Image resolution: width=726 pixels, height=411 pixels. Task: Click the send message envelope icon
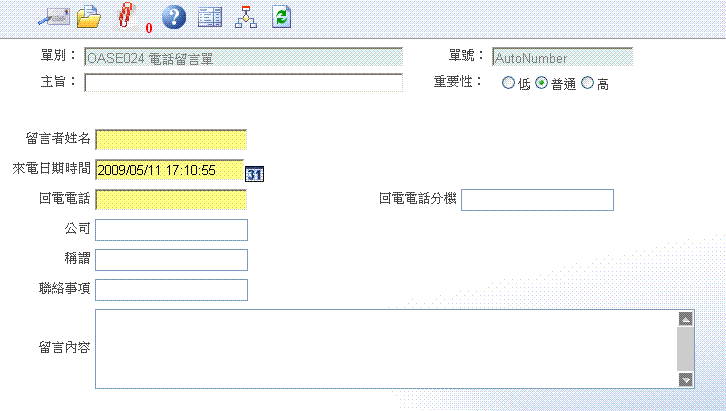(x=53, y=16)
